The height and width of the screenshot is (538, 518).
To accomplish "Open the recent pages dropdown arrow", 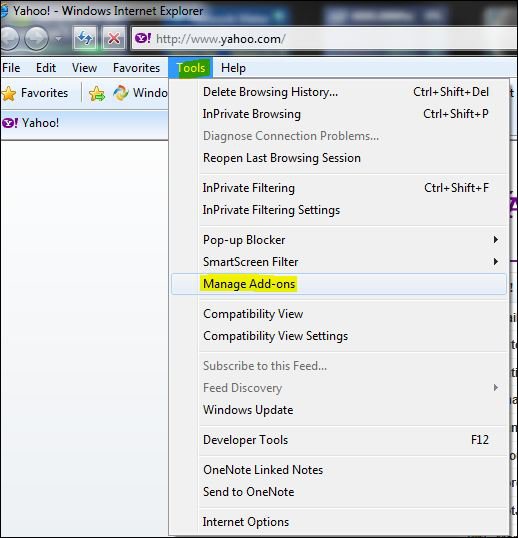I will (x=59, y=39).
